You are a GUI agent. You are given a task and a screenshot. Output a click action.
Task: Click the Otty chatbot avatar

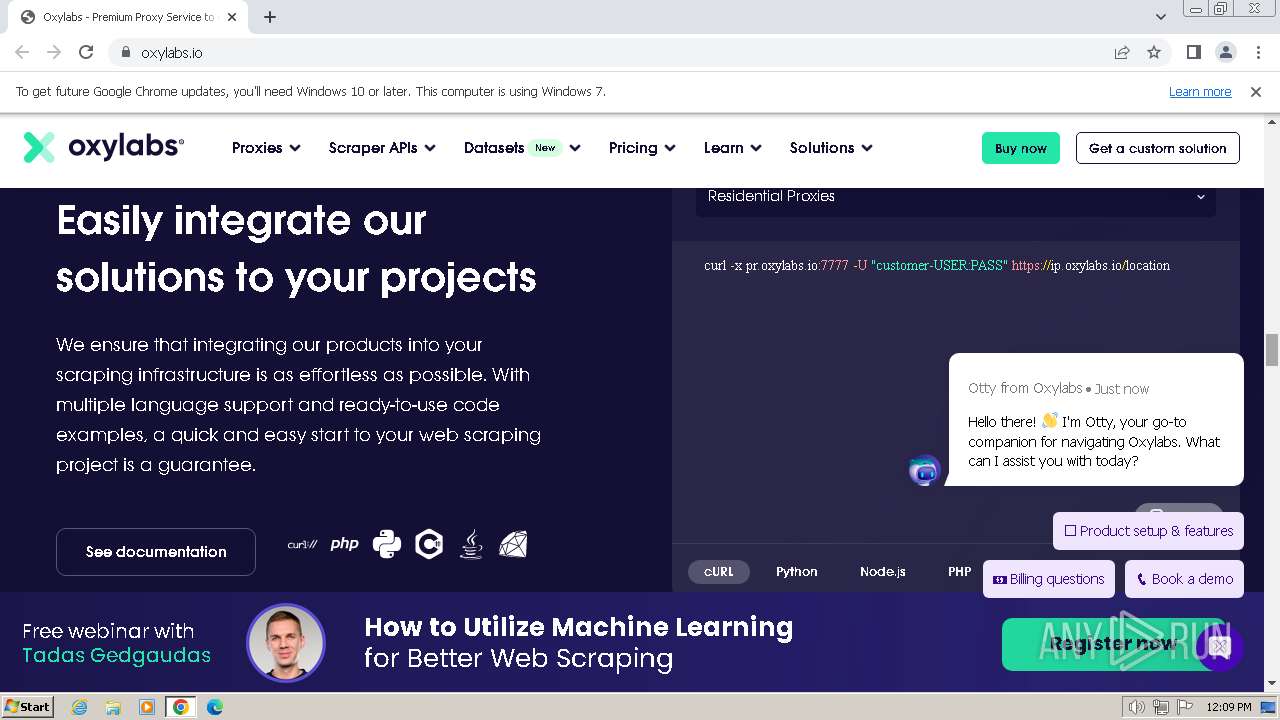click(x=925, y=470)
